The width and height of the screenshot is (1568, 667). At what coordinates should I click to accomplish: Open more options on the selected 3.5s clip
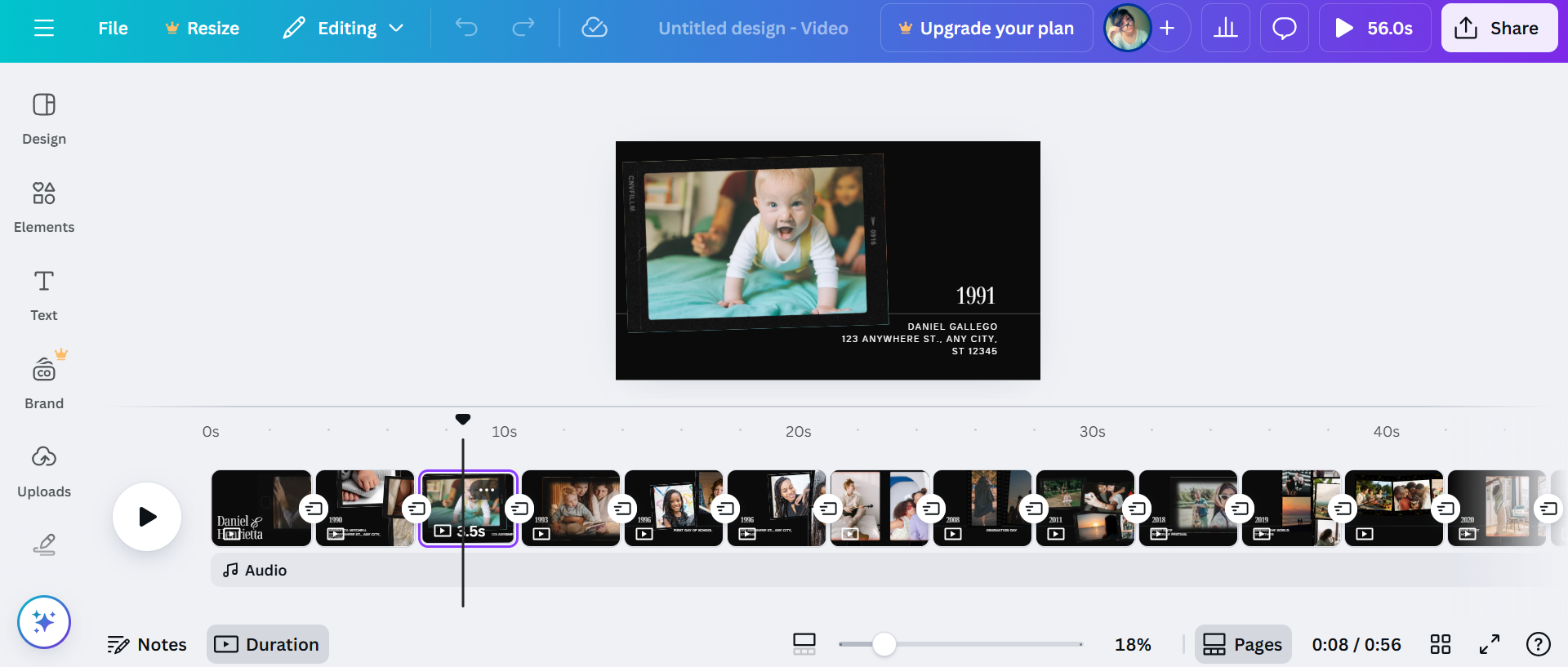[487, 490]
